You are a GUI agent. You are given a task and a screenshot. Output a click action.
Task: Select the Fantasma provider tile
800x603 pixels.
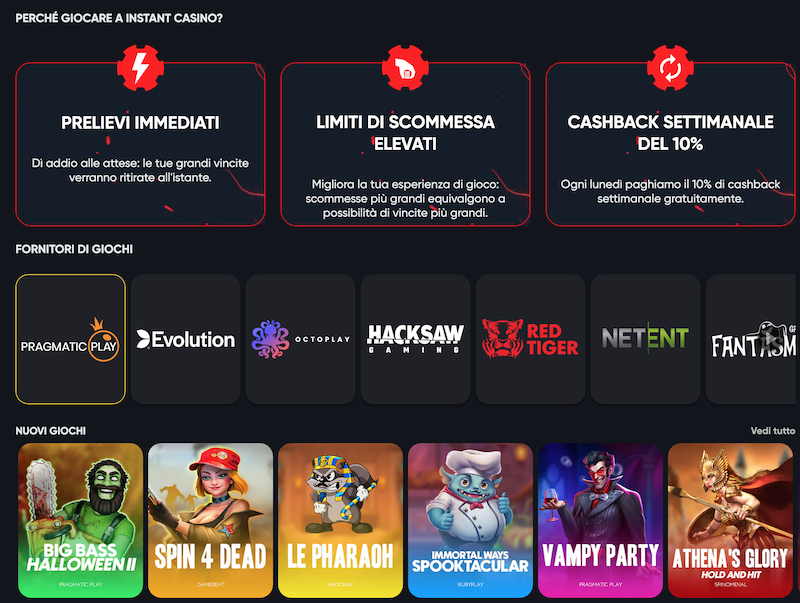point(753,339)
